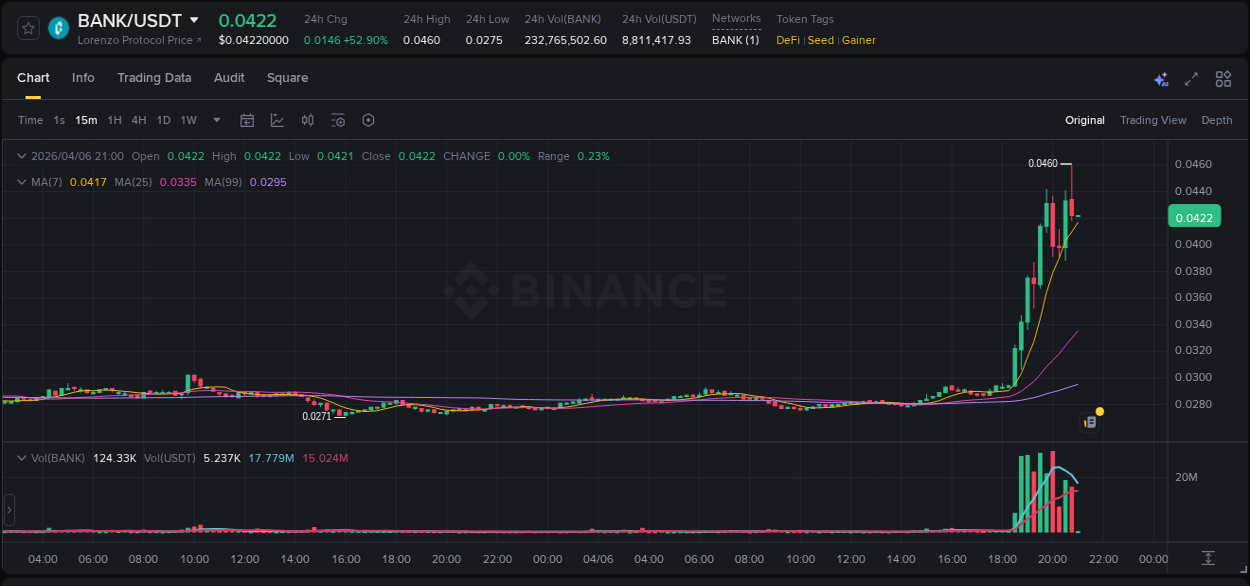Open the Gainer token tag
Viewport: 1250px width, 586px height.
pos(859,40)
